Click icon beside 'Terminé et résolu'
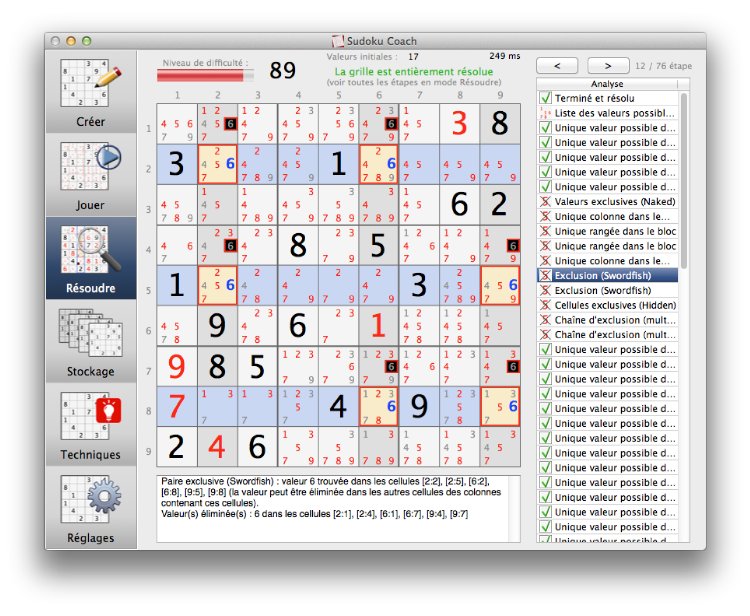The height and width of the screenshot is (616, 750). click(x=545, y=98)
